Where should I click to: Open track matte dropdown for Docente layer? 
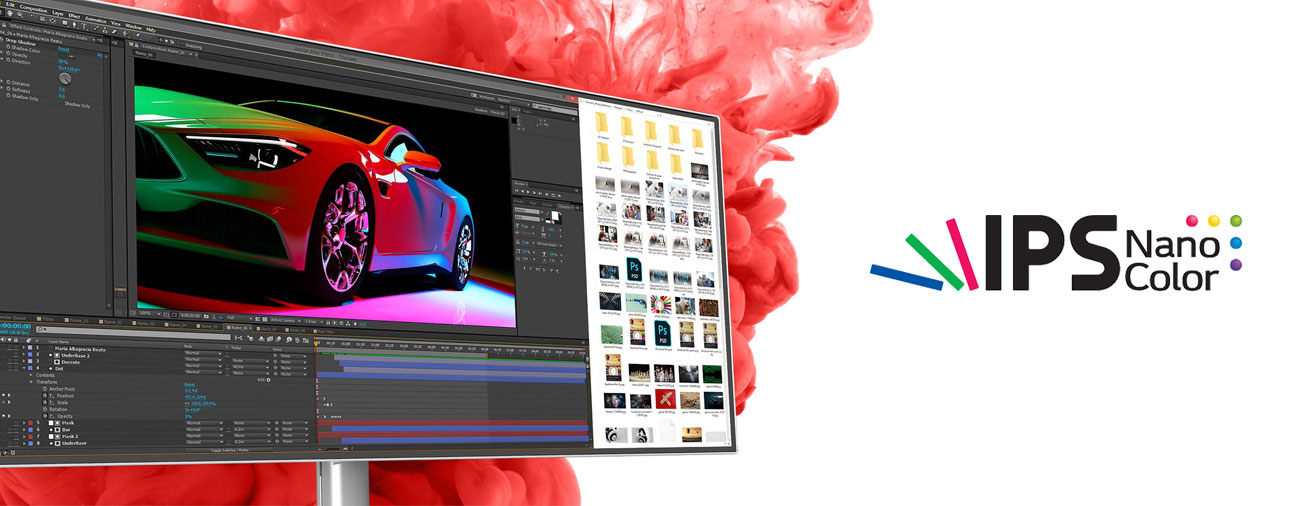[250, 367]
